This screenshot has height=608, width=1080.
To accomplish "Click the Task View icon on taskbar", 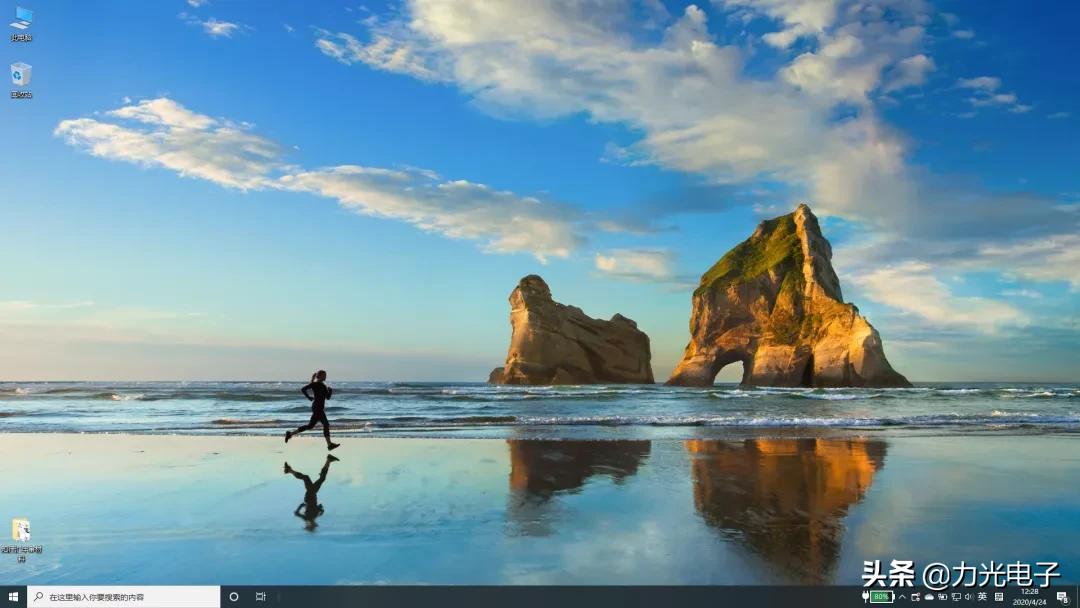I will 262,597.
